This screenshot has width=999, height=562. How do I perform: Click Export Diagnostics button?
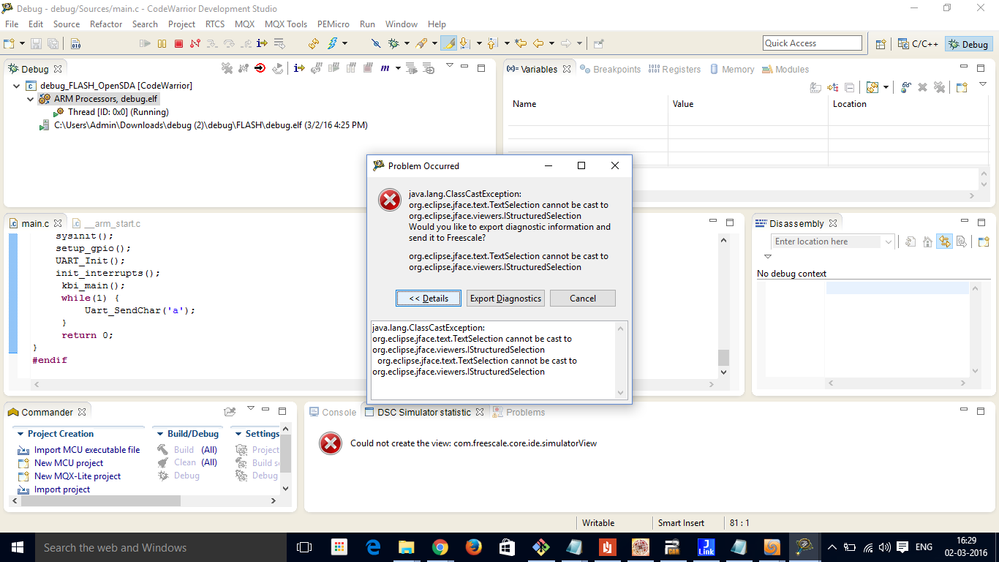tap(505, 298)
